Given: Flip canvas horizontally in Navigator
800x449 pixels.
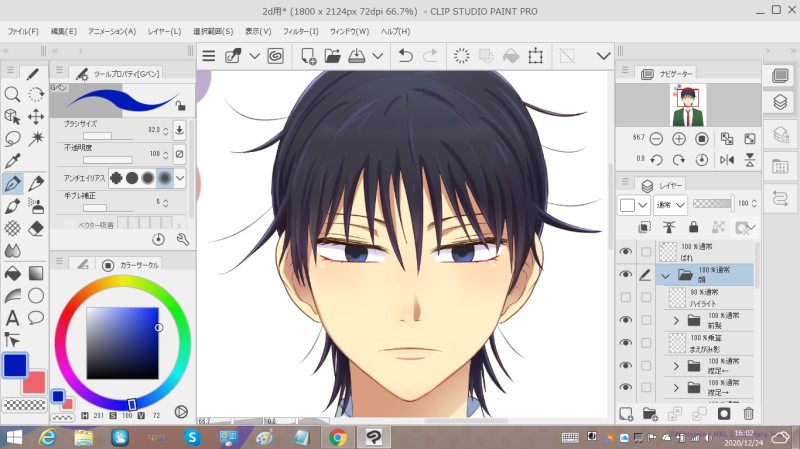Looking at the screenshot, I should (x=727, y=160).
